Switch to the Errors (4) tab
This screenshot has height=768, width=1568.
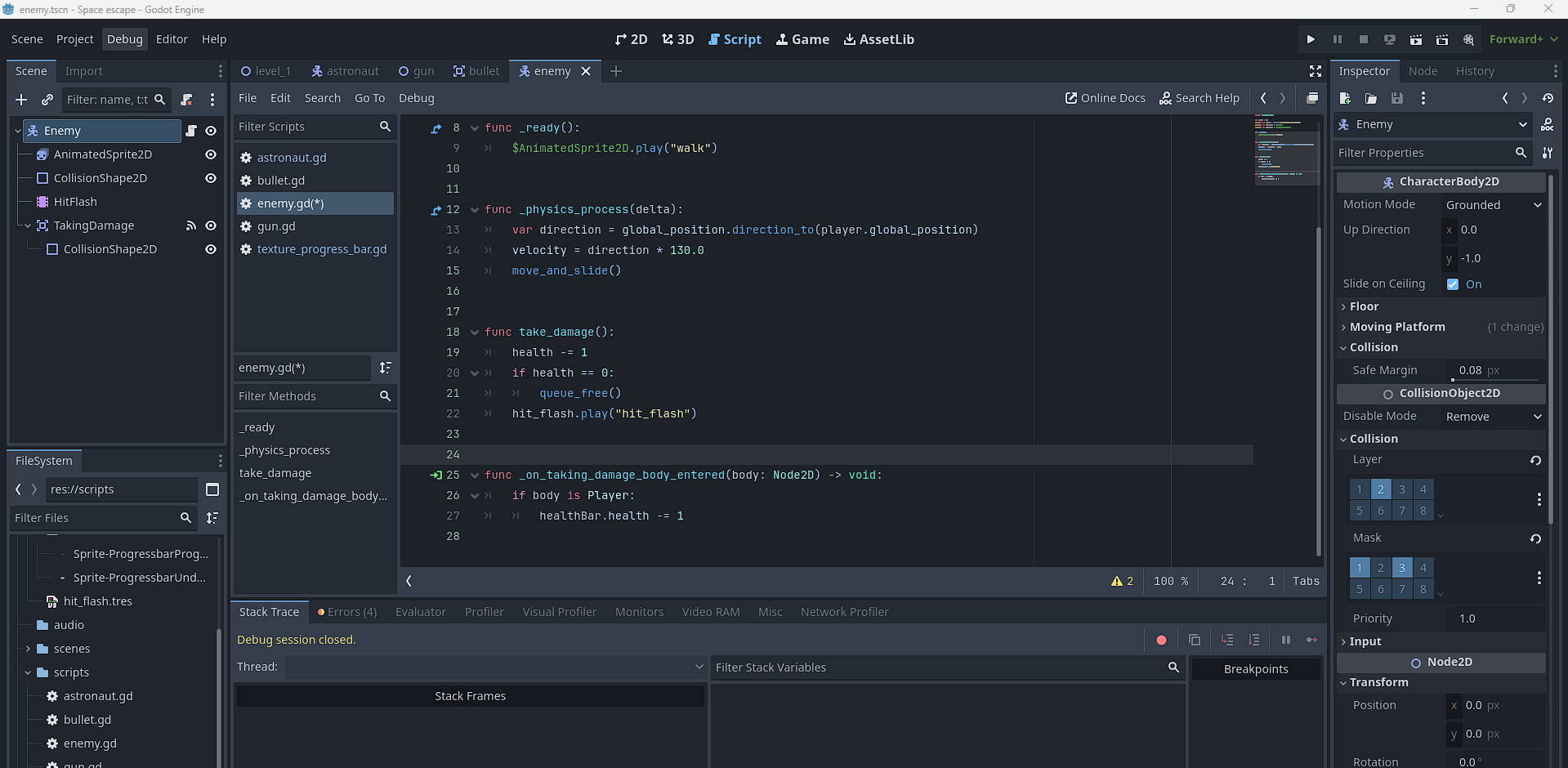[347, 612]
